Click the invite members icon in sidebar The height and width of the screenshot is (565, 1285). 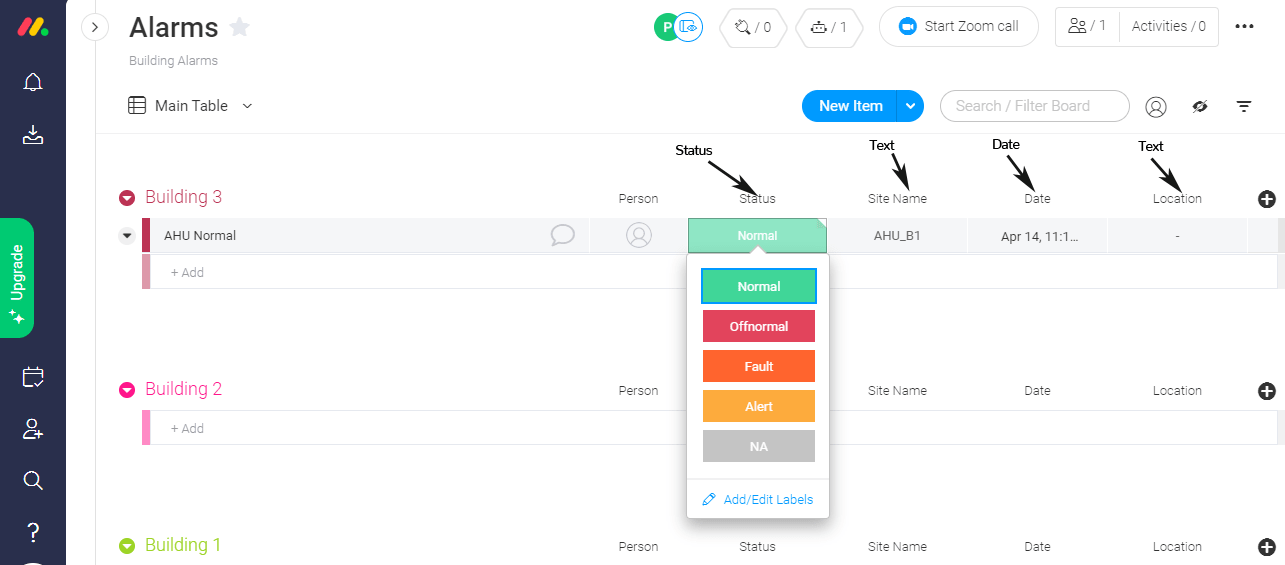33,429
